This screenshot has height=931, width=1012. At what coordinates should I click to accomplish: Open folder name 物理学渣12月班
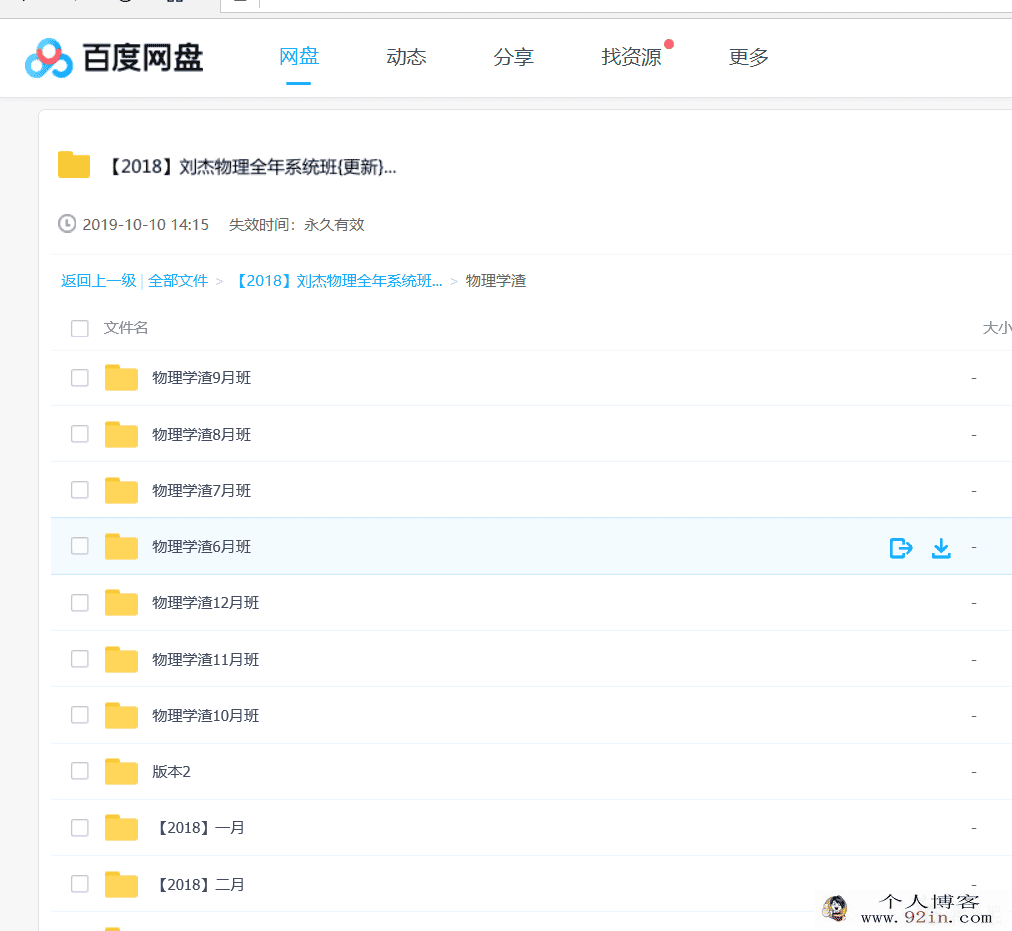pyautogui.click(x=205, y=603)
